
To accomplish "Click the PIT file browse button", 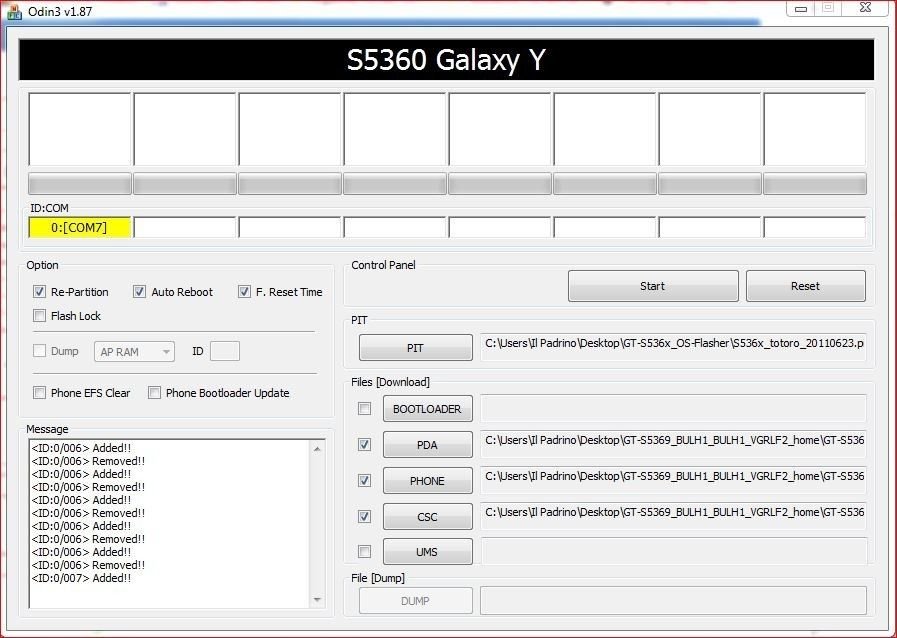I will [x=416, y=348].
